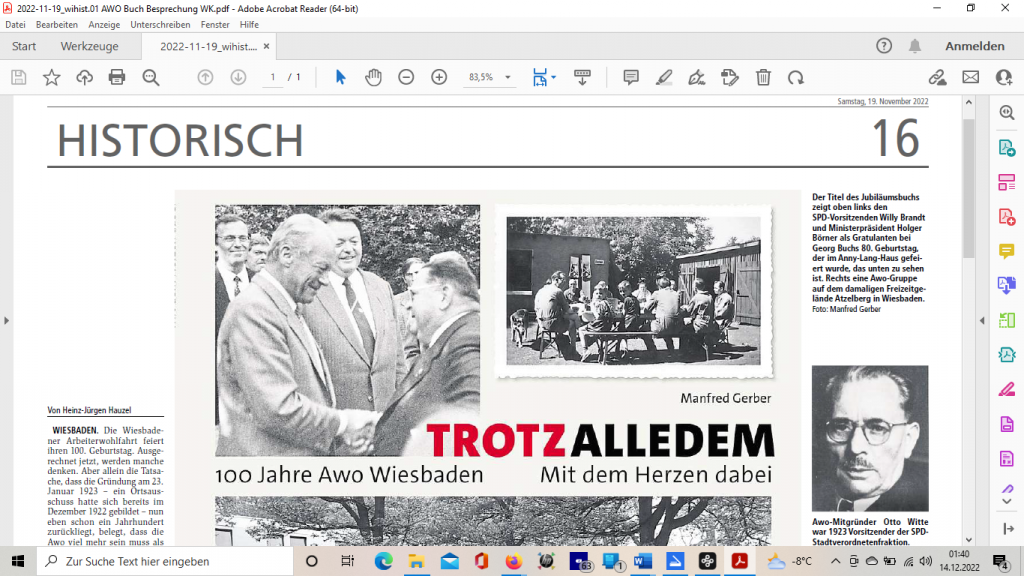
Task: Print the document with printer icon
Action: click(x=117, y=77)
